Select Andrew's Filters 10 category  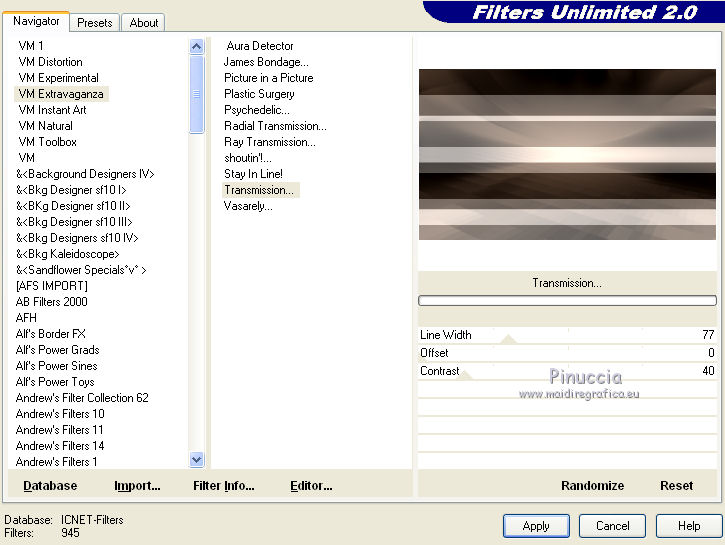click(60, 414)
